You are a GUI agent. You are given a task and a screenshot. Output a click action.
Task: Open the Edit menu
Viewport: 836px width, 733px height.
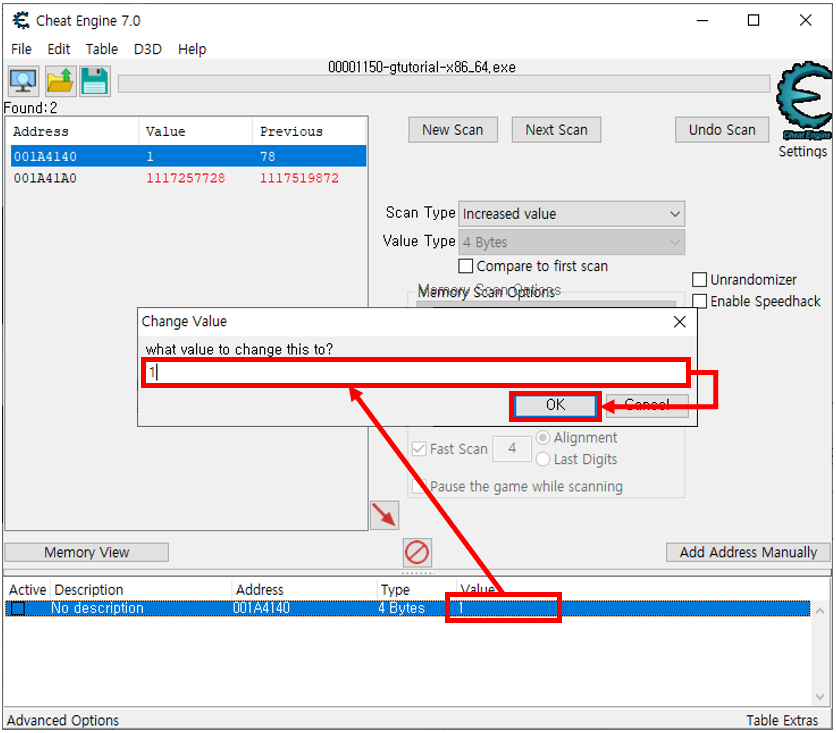click(x=59, y=49)
